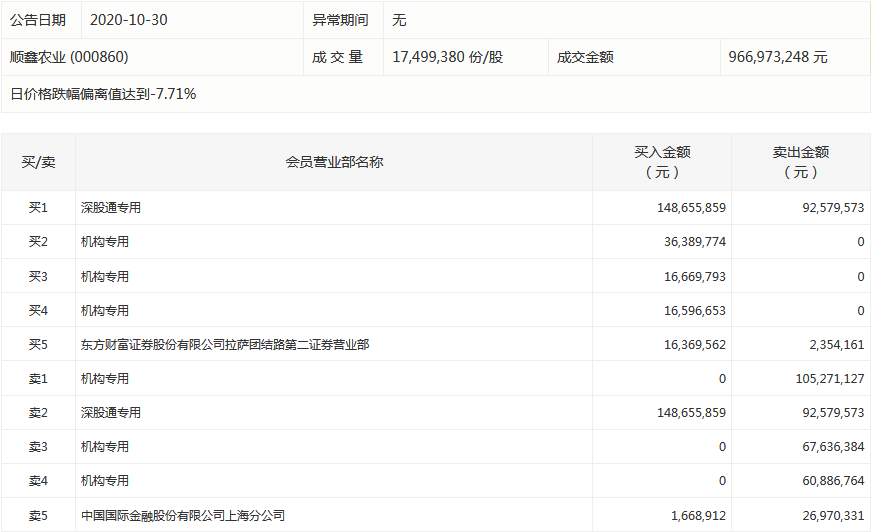Click the 会员营业部名称 column header
Image resolution: width=872 pixels, height=532 pixels.
click(x=334, y=162)
